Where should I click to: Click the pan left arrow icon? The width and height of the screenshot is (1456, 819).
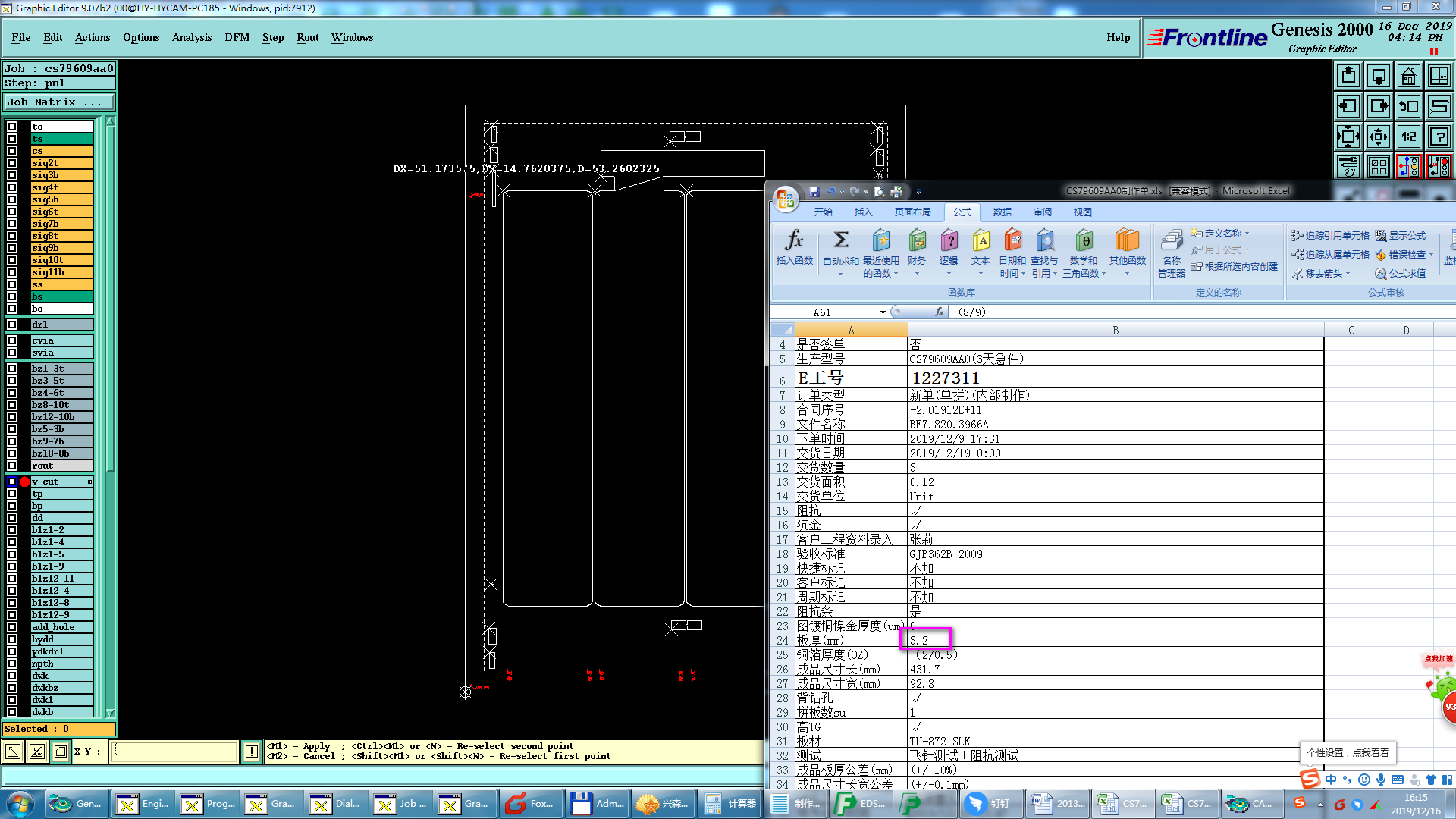click(x=1348, y=106)
